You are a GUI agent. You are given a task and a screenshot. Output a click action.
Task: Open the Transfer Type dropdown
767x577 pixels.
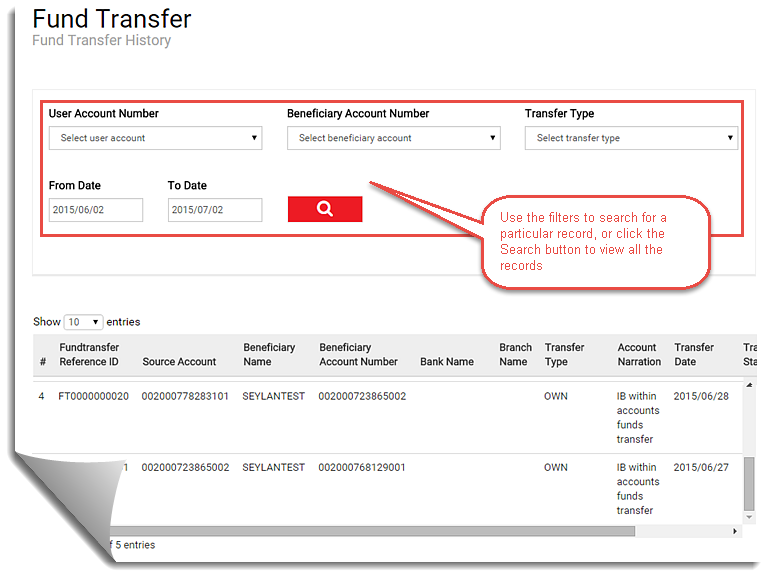(x=631, y=138)
